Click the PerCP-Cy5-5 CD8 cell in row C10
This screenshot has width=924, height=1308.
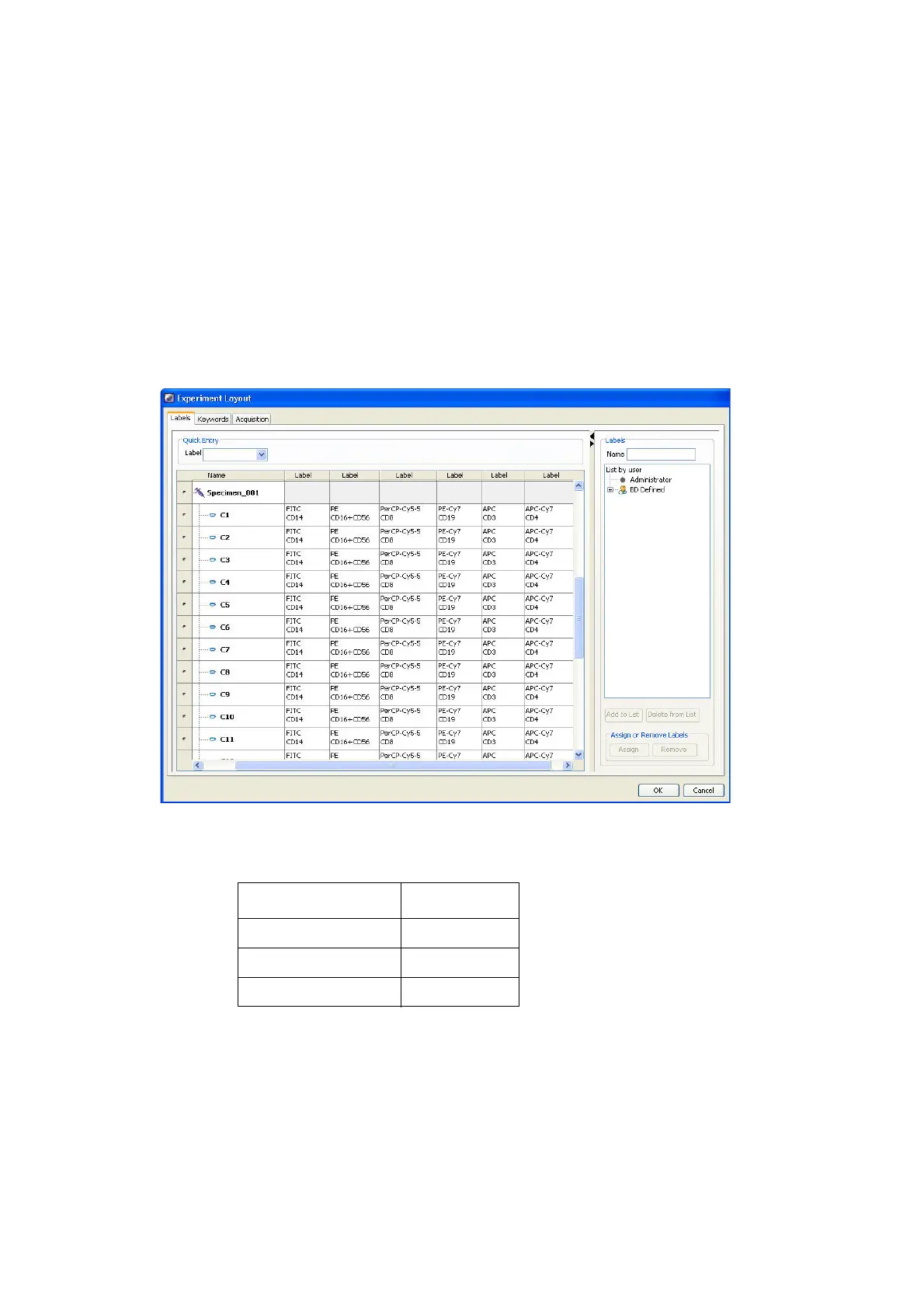(408, 716)
